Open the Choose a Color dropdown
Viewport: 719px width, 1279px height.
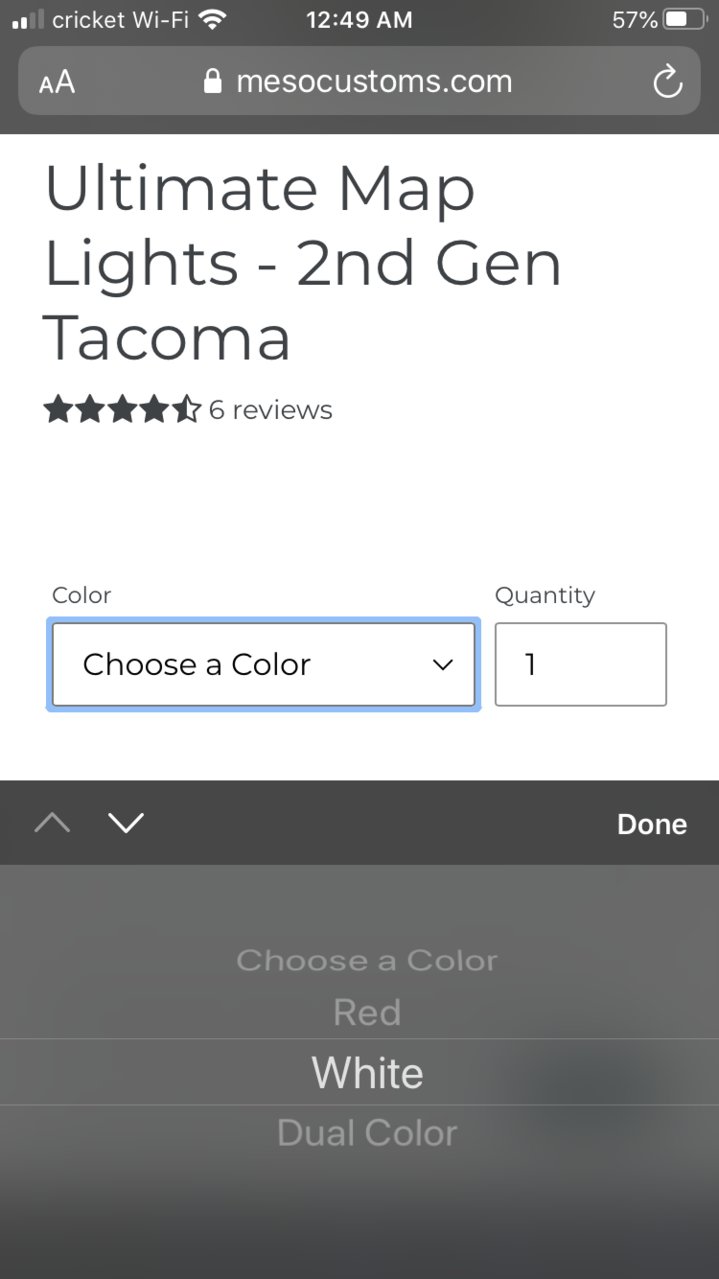coord(264,665)
